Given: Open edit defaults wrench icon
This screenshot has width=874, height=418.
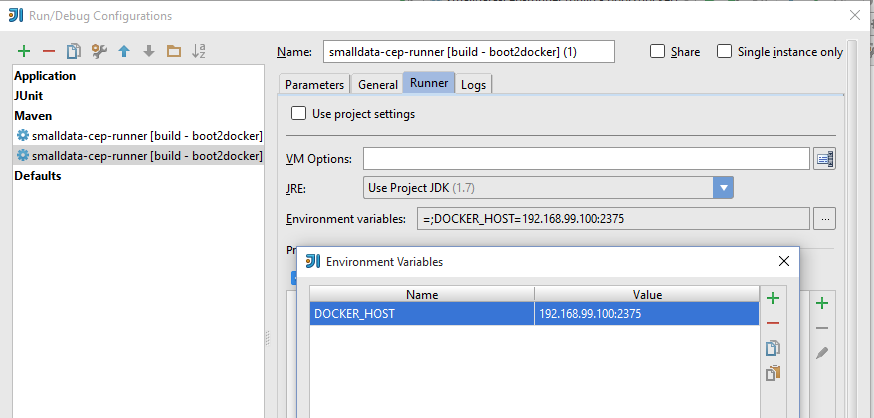Looking at the screenshot, I should [x=98, y=51].
